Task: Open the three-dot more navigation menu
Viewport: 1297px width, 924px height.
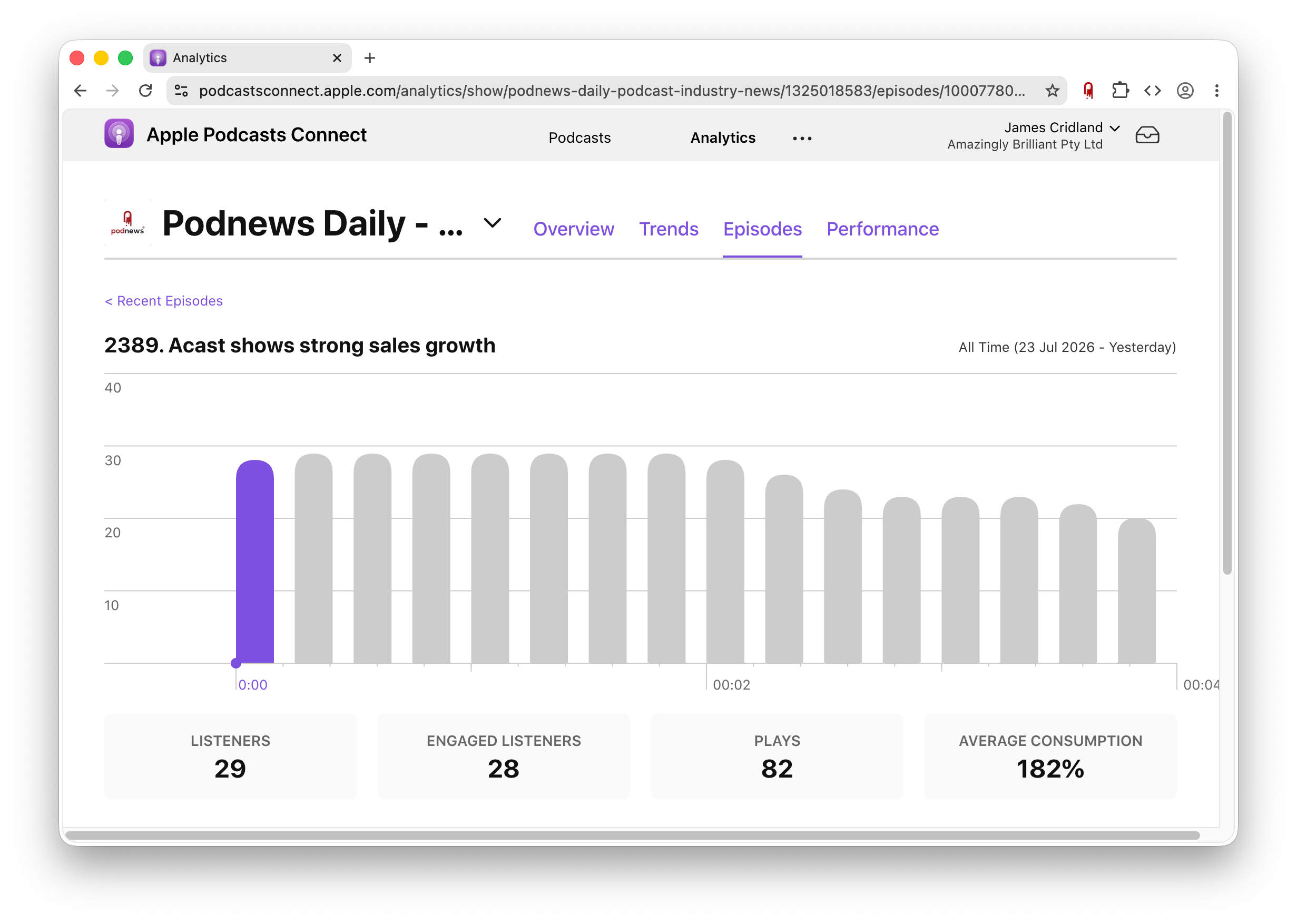Action: click(802, 138)
